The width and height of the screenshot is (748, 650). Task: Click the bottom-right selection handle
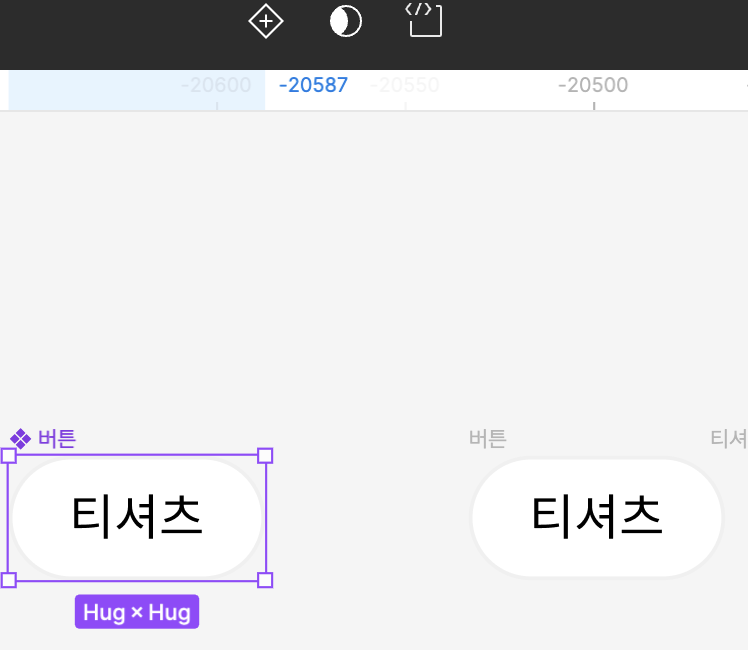(x=265, y=580)
